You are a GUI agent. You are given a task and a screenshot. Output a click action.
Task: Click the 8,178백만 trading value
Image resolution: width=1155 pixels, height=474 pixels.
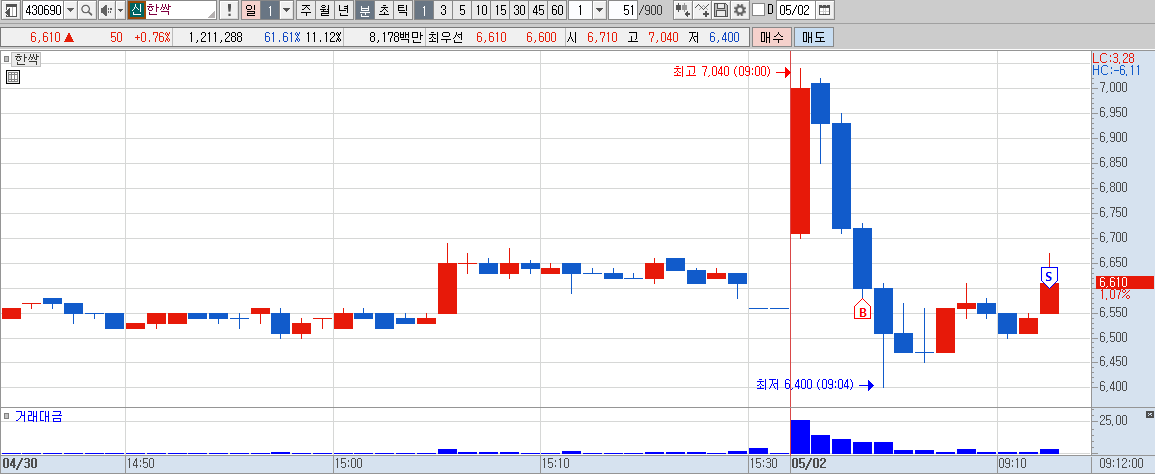[x=396, y=37]
